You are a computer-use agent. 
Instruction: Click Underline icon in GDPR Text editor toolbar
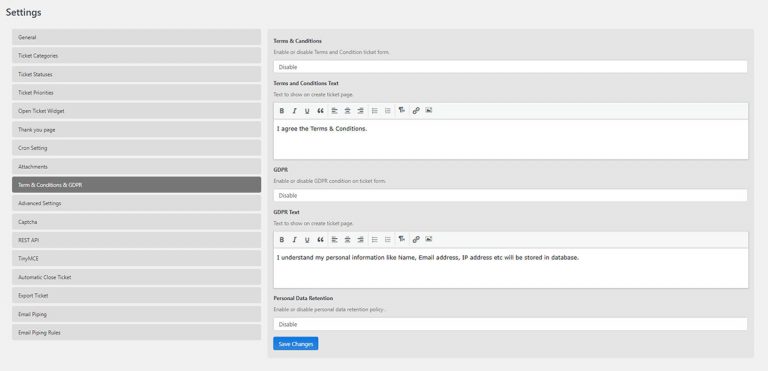(x=307, y=240)
